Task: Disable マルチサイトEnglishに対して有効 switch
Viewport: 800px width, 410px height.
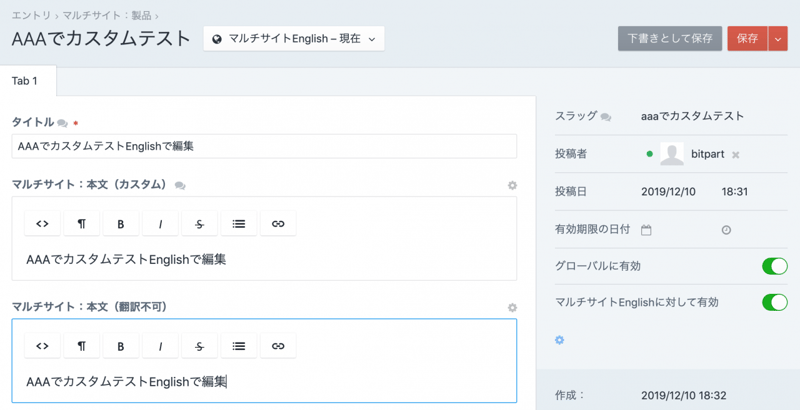Action: (x=774, y=302)
